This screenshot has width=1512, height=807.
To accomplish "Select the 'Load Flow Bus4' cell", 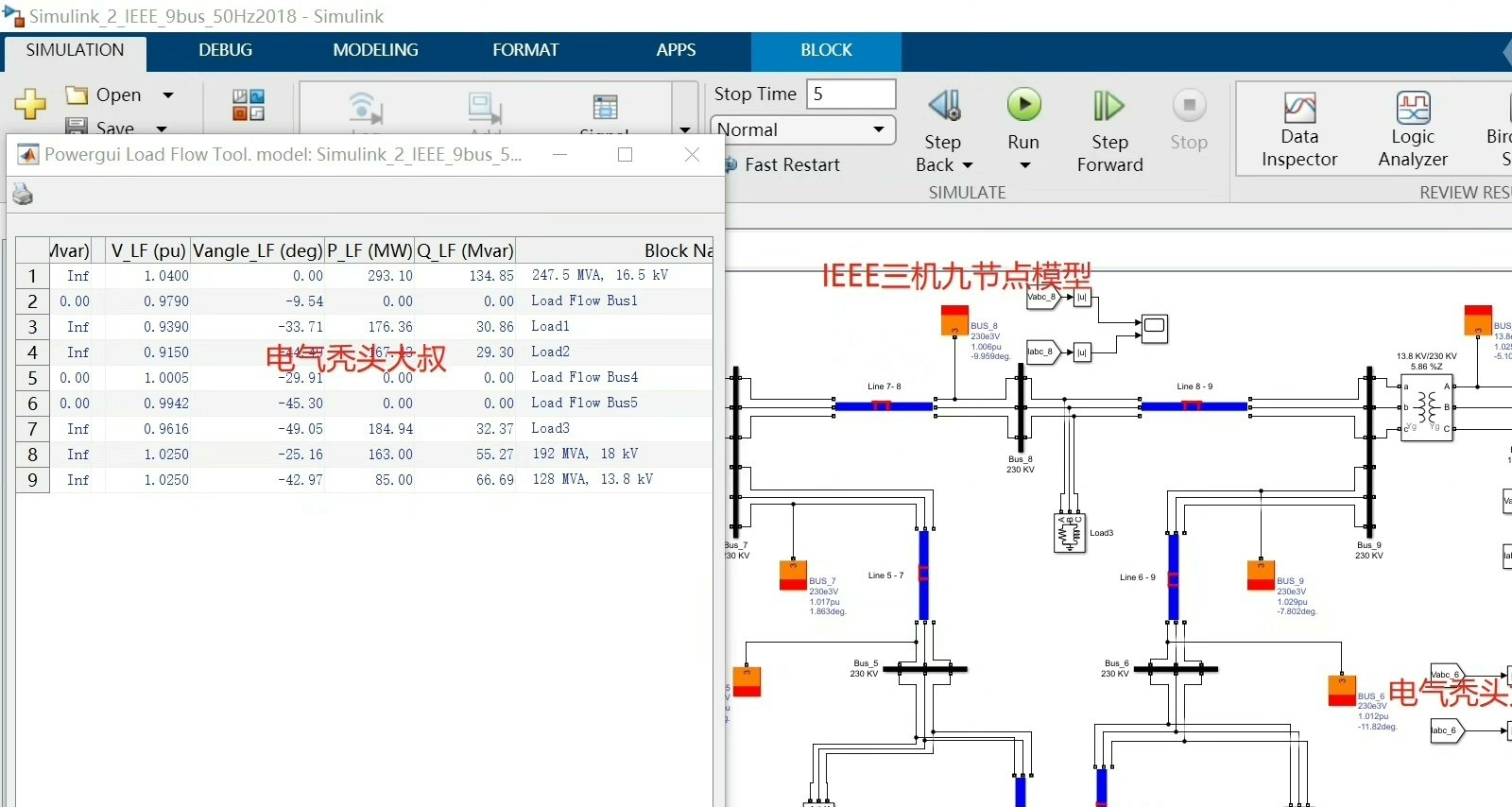I will pyautogui.click(x=615, y=378).
